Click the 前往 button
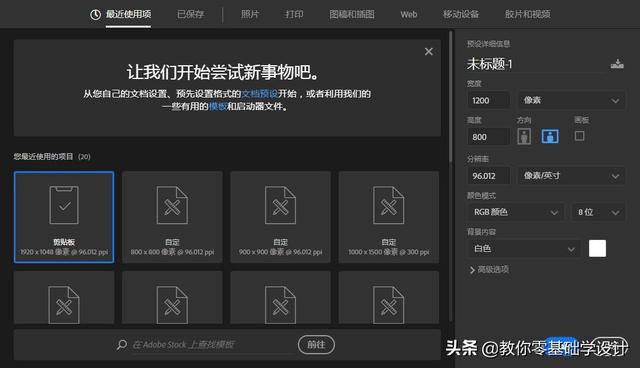 coord(316,345)
